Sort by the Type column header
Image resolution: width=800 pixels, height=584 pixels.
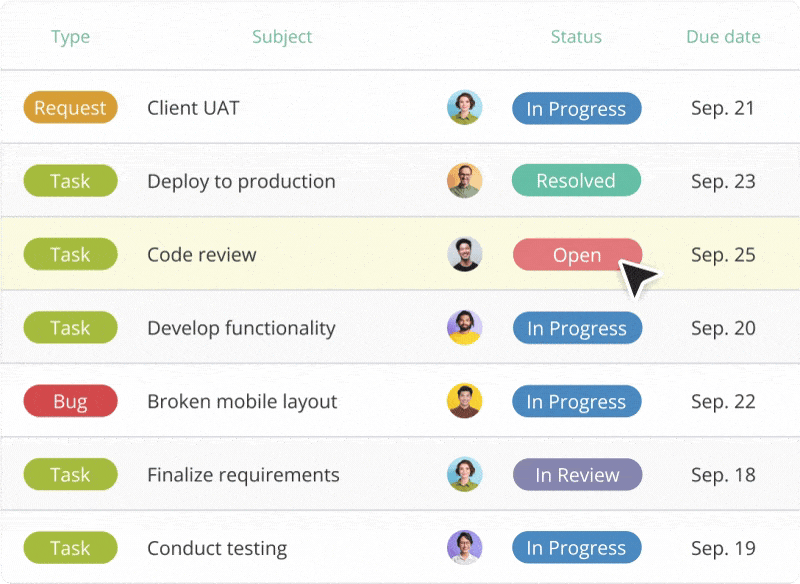point(70,37)
